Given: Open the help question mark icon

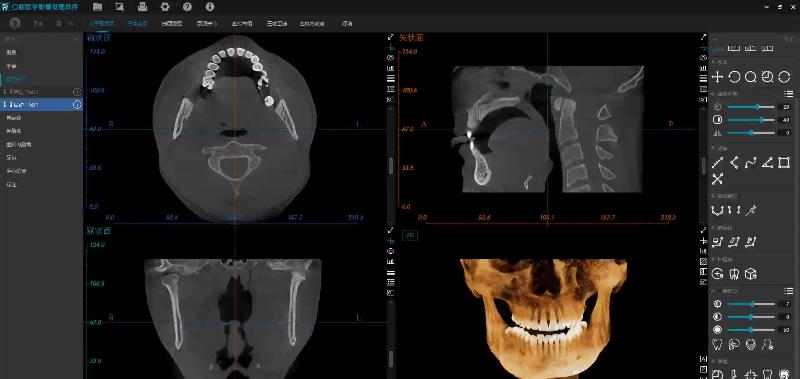Looking at the screenshot, I should pyautogui.click(x=187, y=7).
